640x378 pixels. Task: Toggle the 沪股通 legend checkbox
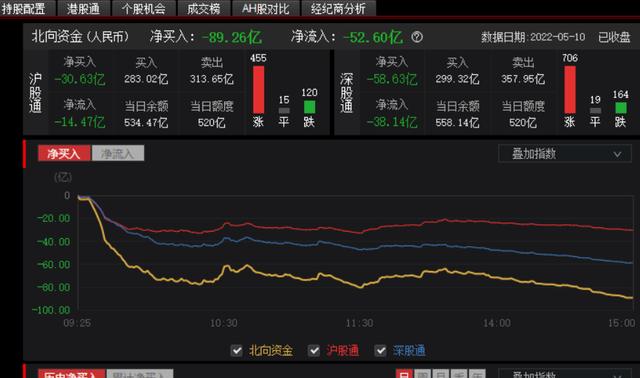pyautogui.click(x=313, y=350)
